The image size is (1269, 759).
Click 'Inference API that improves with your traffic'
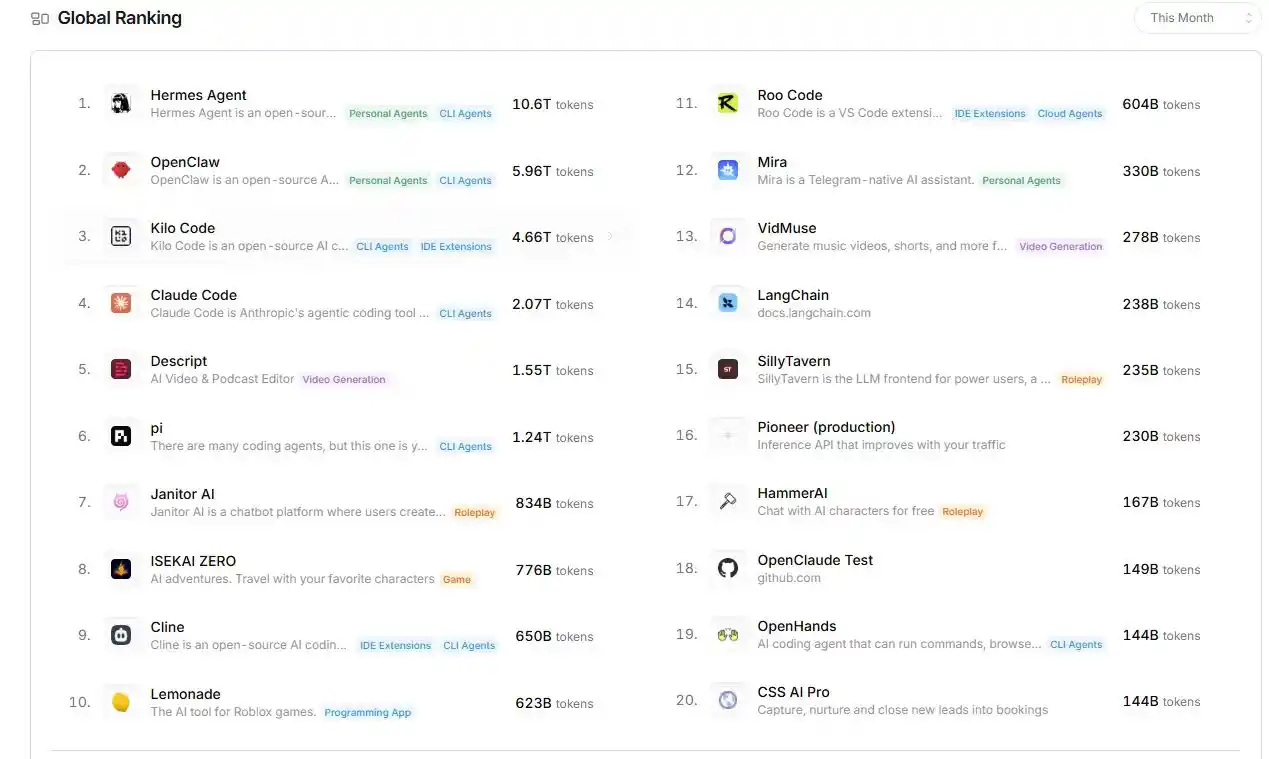(881, 445)
